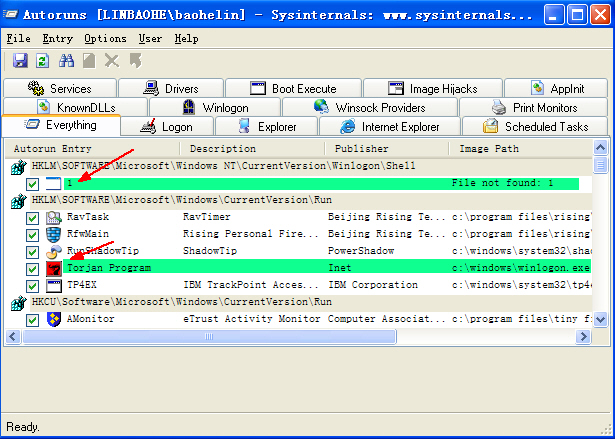Image resolution: width=615 pixels, height=439 pixels.
Task: Switch to the Logon tab
Action: point(167,126)
